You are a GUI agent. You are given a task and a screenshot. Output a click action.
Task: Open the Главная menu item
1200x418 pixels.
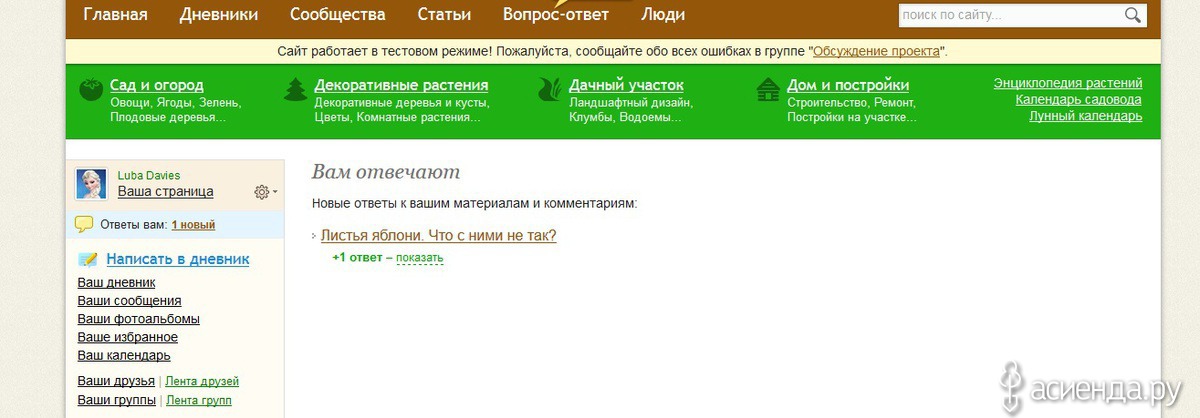pyautogui.click(x=115, y=14)
